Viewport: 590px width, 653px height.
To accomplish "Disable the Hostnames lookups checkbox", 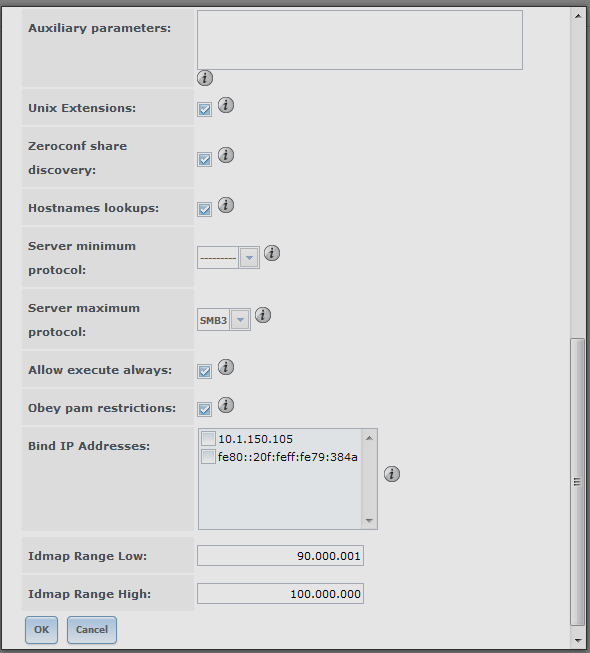I will 204,209.
